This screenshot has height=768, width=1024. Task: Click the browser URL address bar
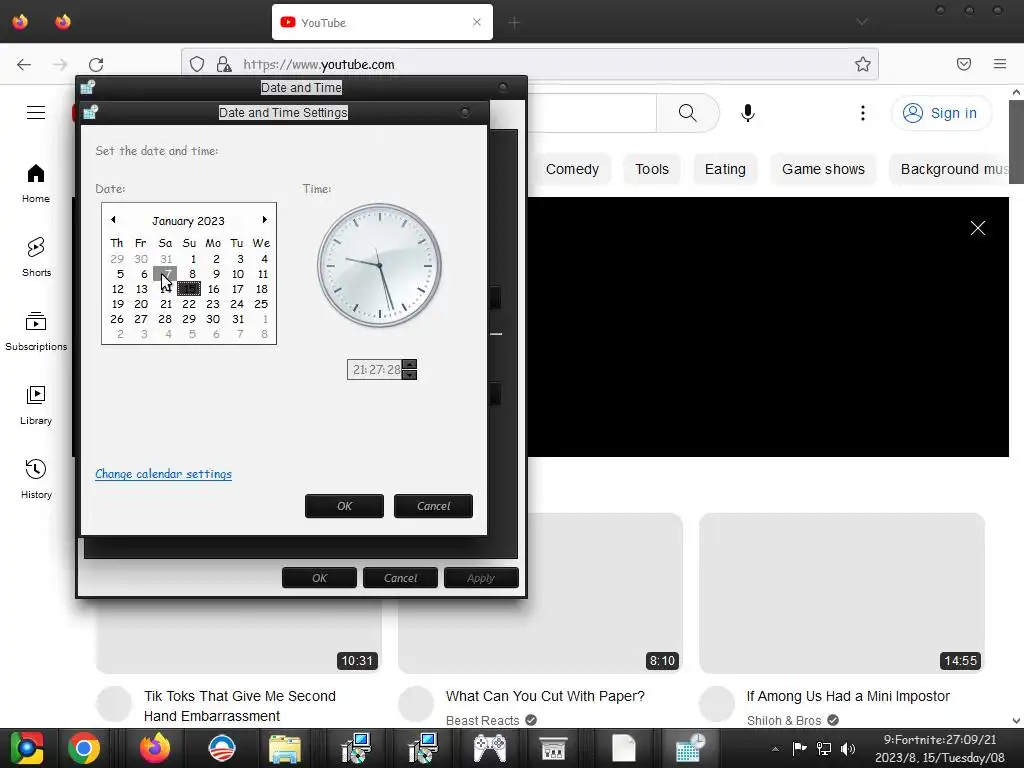click(529, 64)
